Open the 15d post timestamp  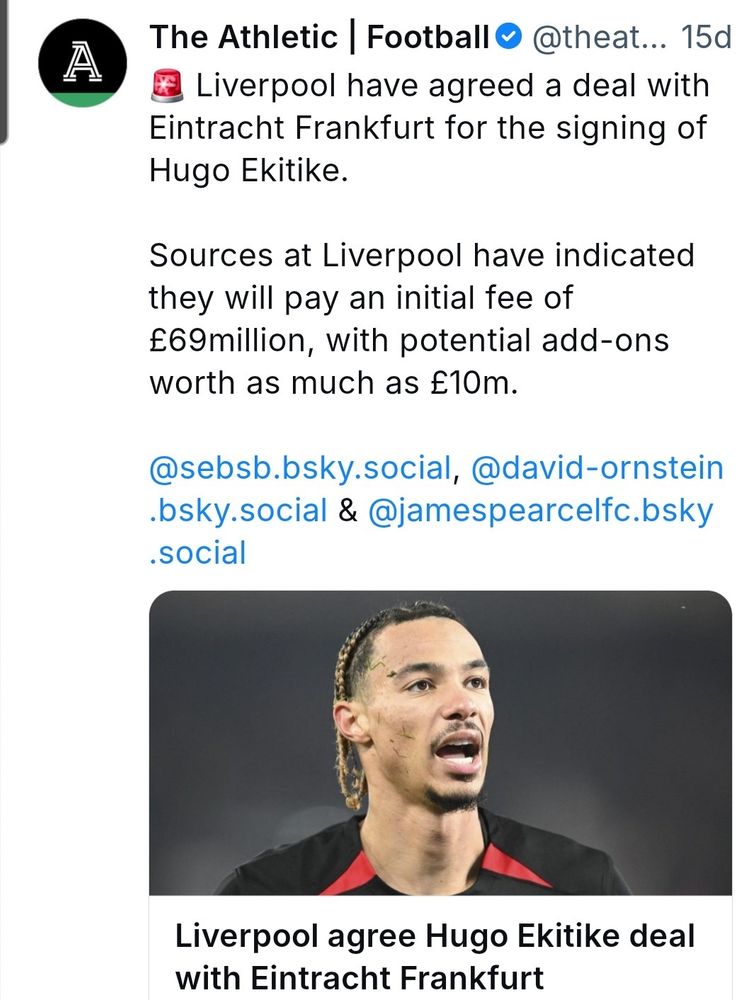pyautogui.click(x=705, y=39)
